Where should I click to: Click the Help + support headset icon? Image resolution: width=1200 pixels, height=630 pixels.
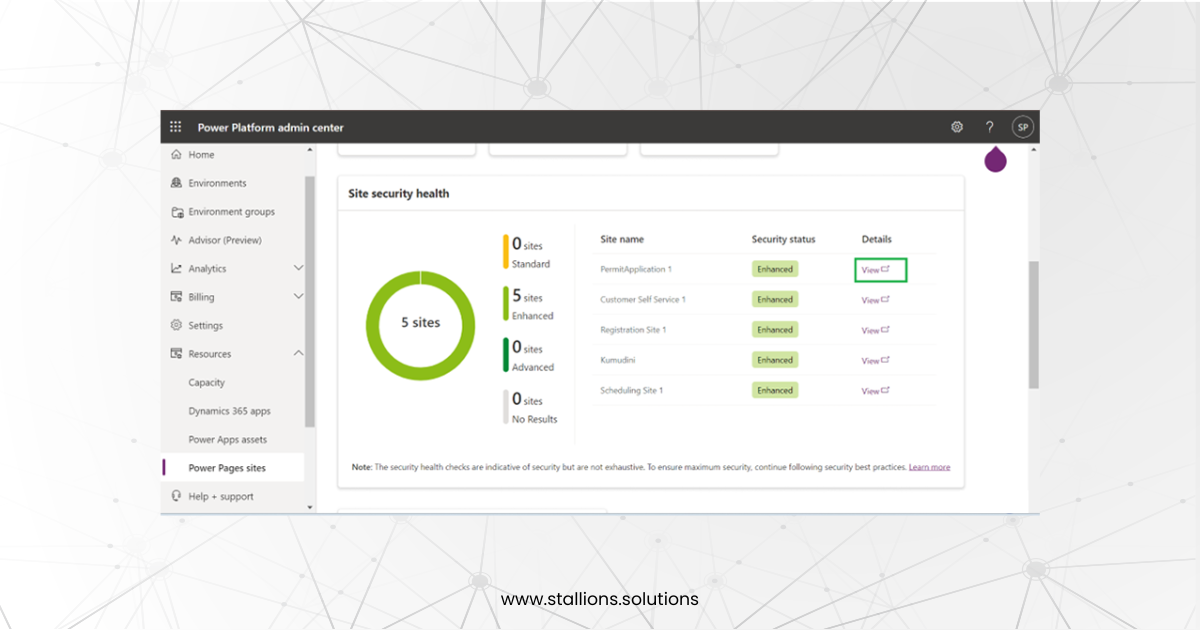(x=176, y=496)
